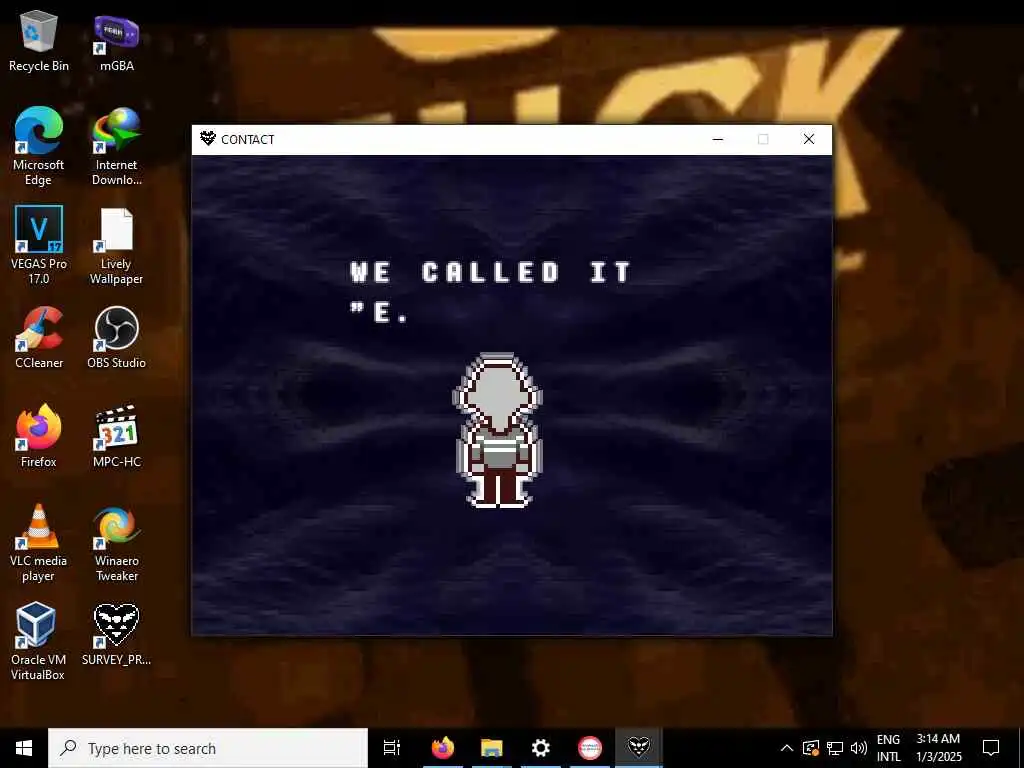The width and height of the screenshot is (1024, 768).
Task: Select the Oracle VM VirtualBox icon
Action: point(39,641)
